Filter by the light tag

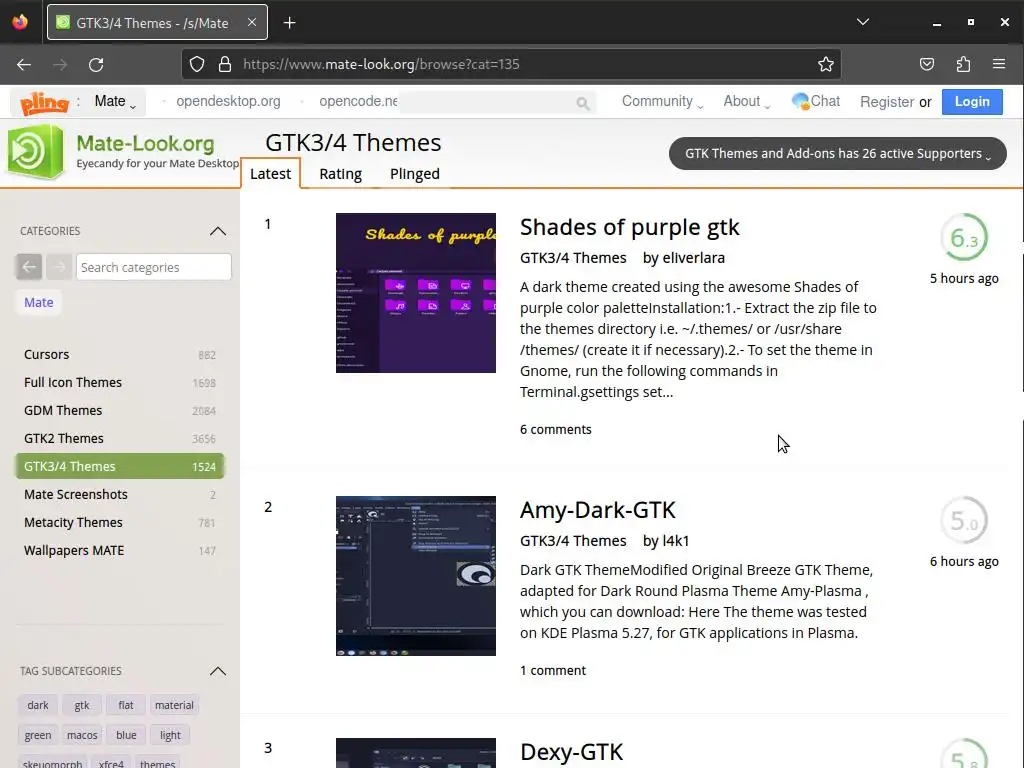[x=170, y=735]
